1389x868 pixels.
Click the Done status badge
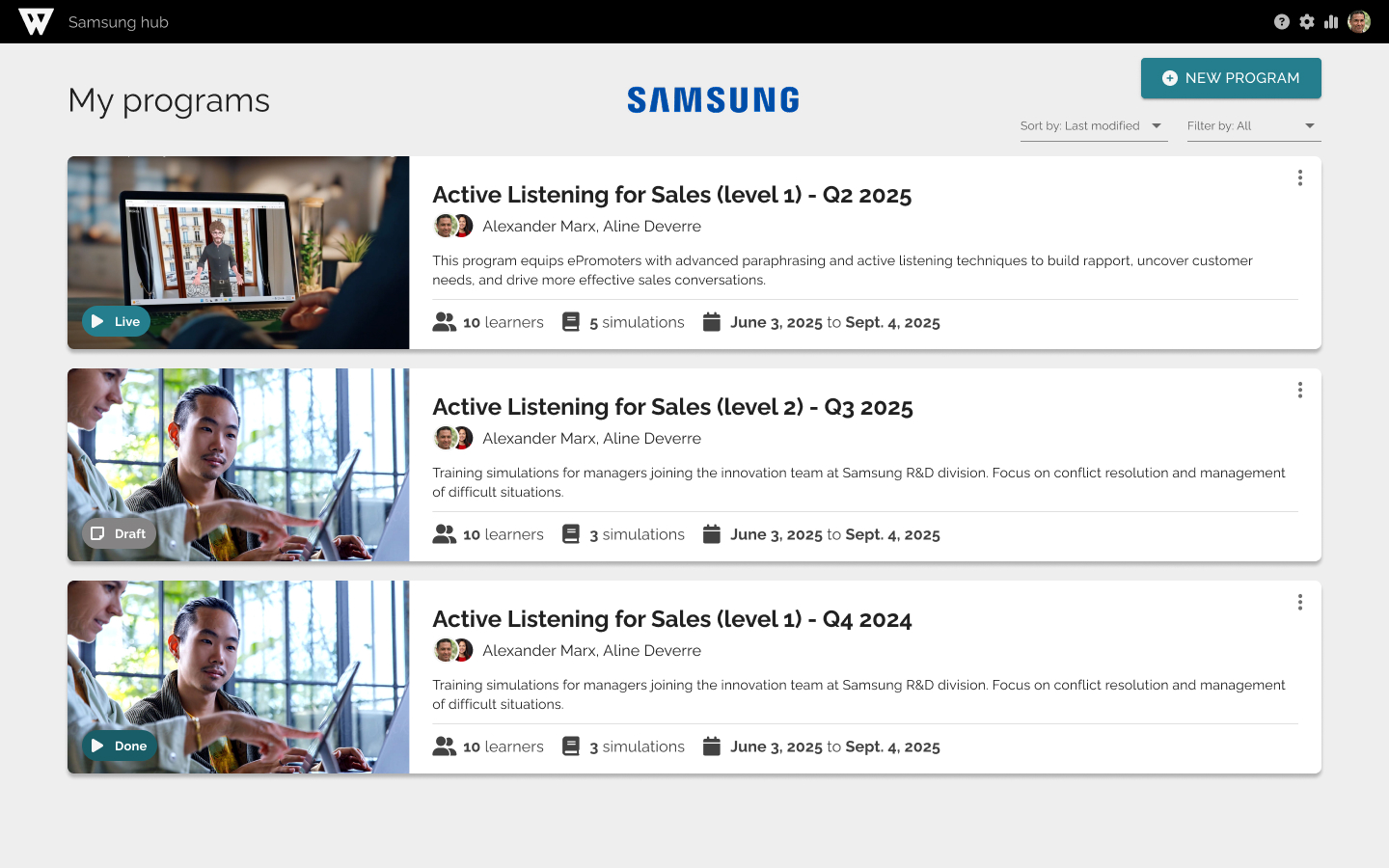click(x=120, y=746)
